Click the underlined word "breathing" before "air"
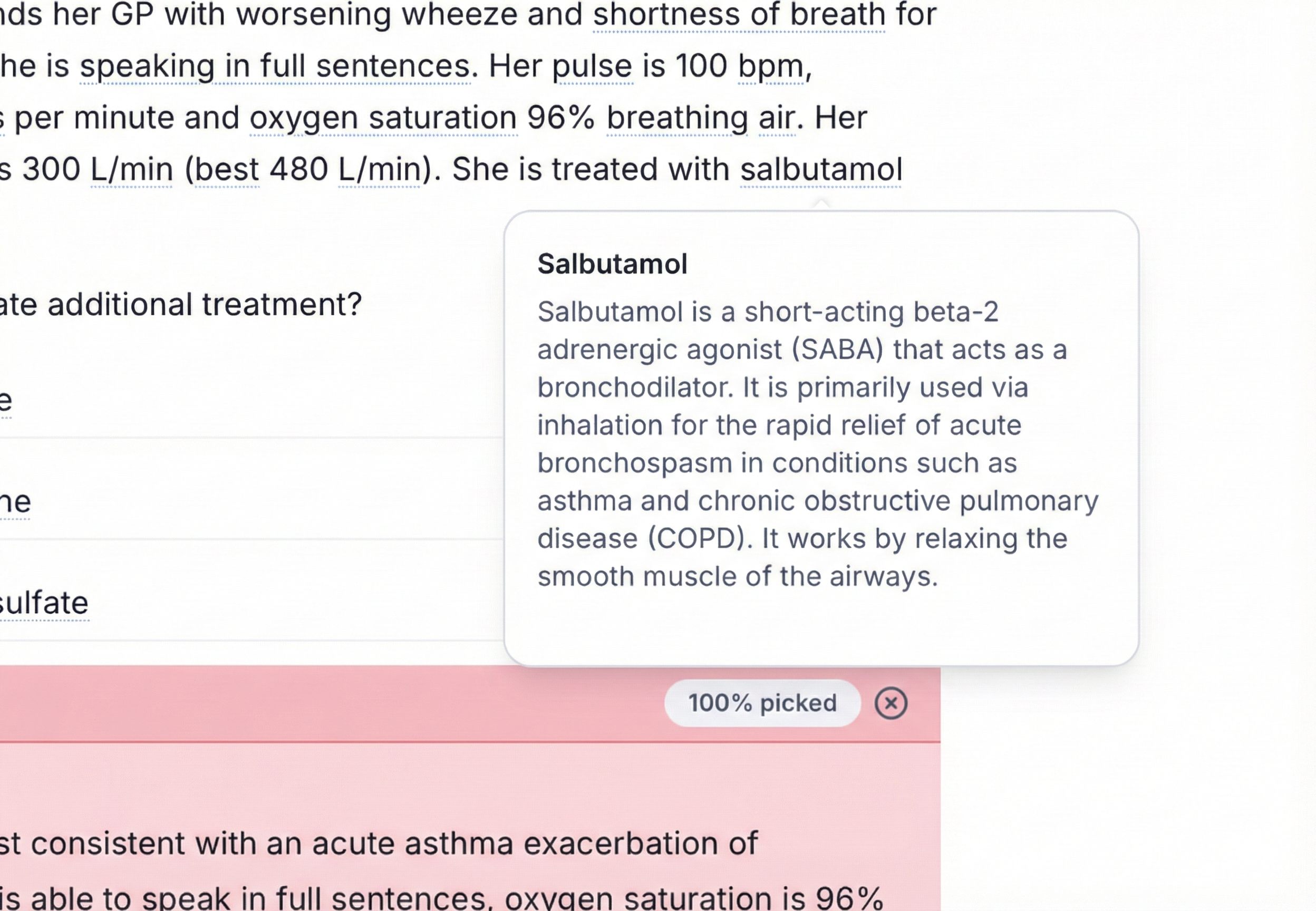1316x911 pixels. click(x=676, y=118)
